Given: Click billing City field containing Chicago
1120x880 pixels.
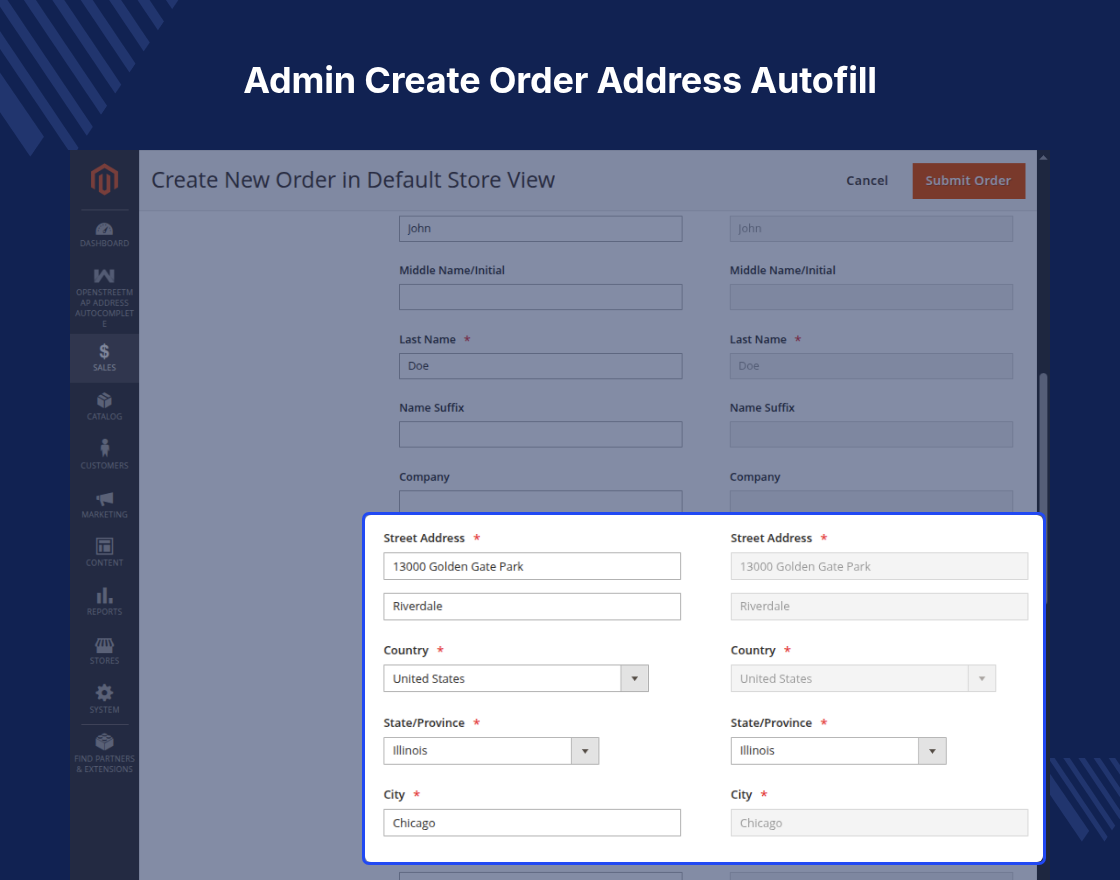Looking at the screenshot, I should coord(532,823).
